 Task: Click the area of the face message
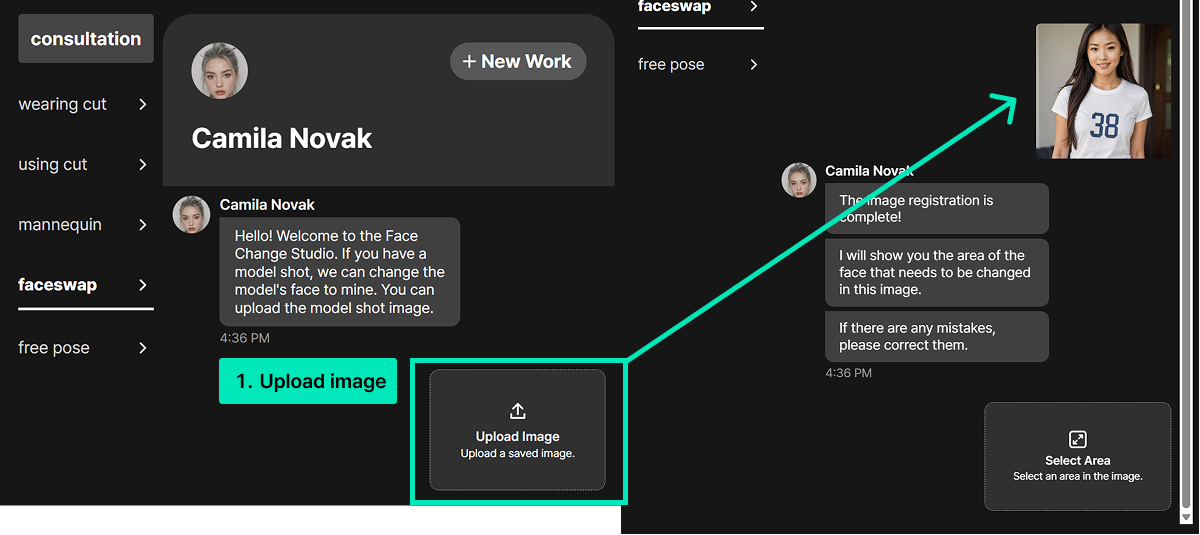pyautogui.click(x=937, y=272)
